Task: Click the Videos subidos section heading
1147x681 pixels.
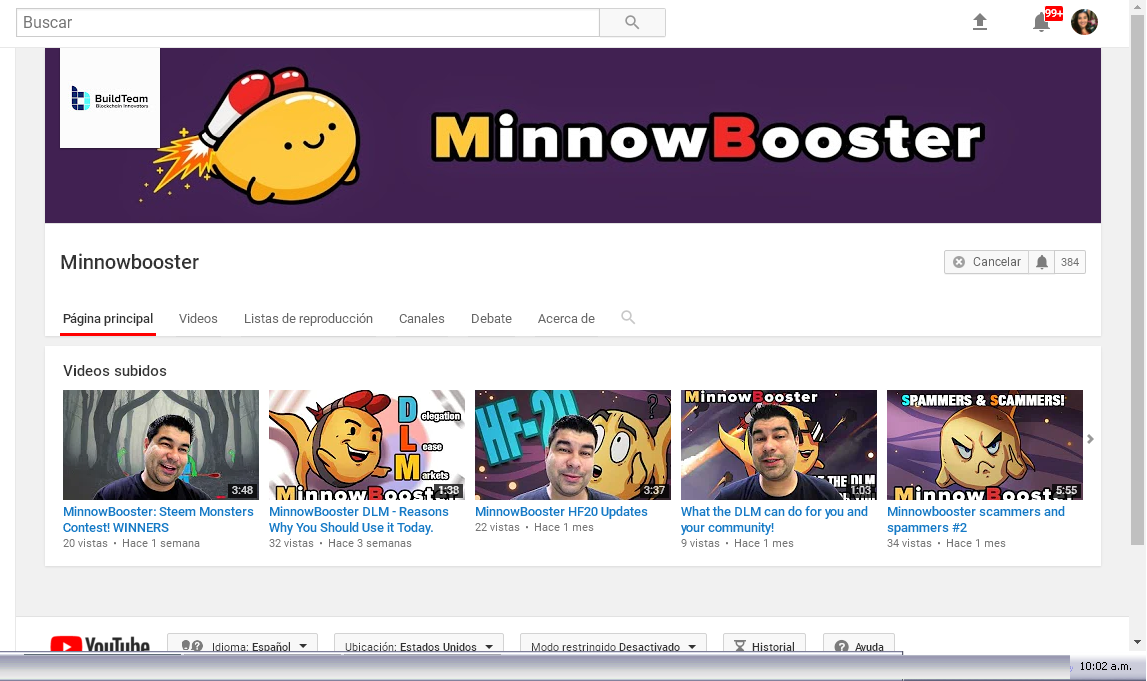Action: pos(115,371)
